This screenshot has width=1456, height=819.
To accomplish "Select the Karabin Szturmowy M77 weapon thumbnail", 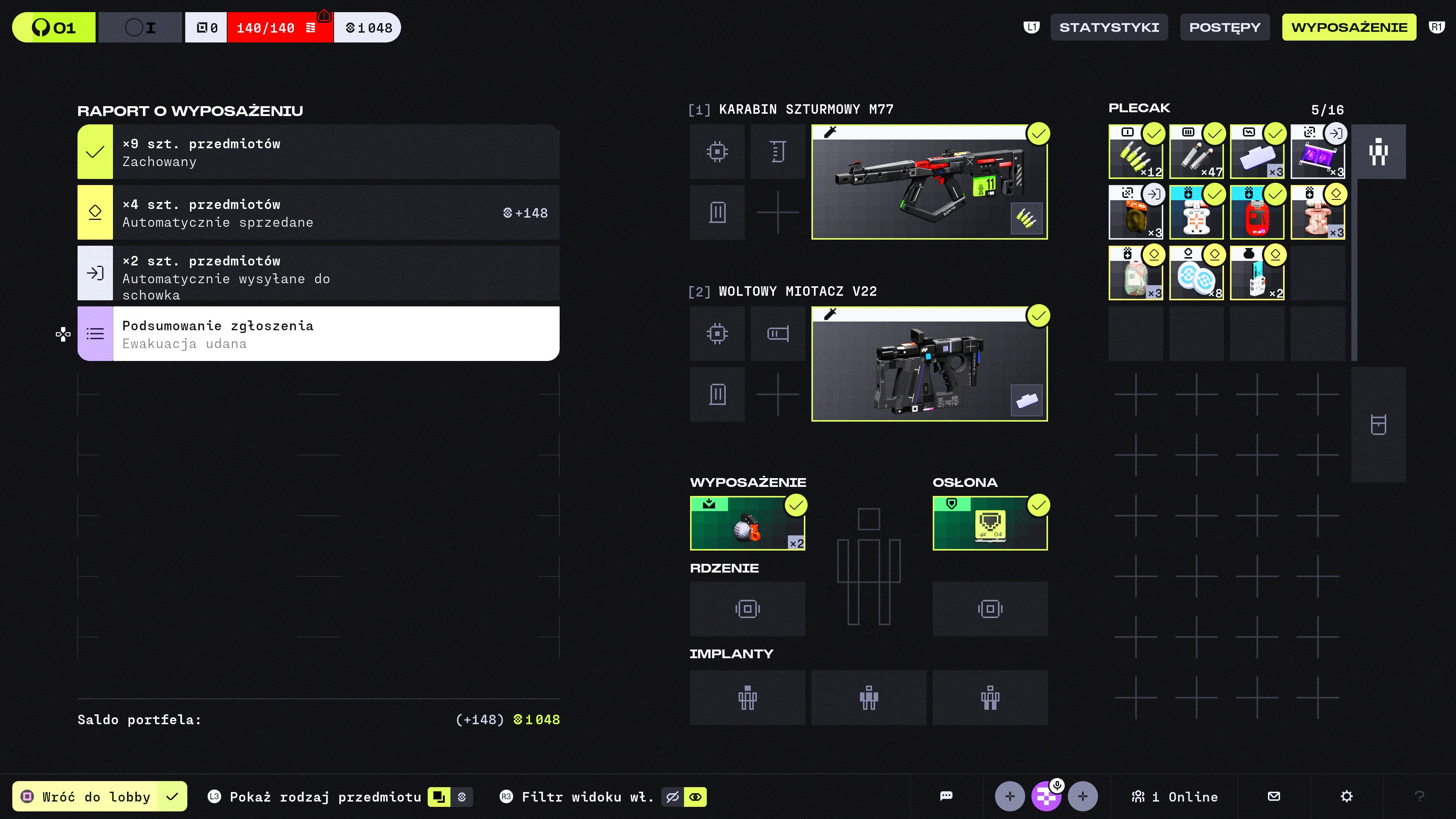I will 929,182.
